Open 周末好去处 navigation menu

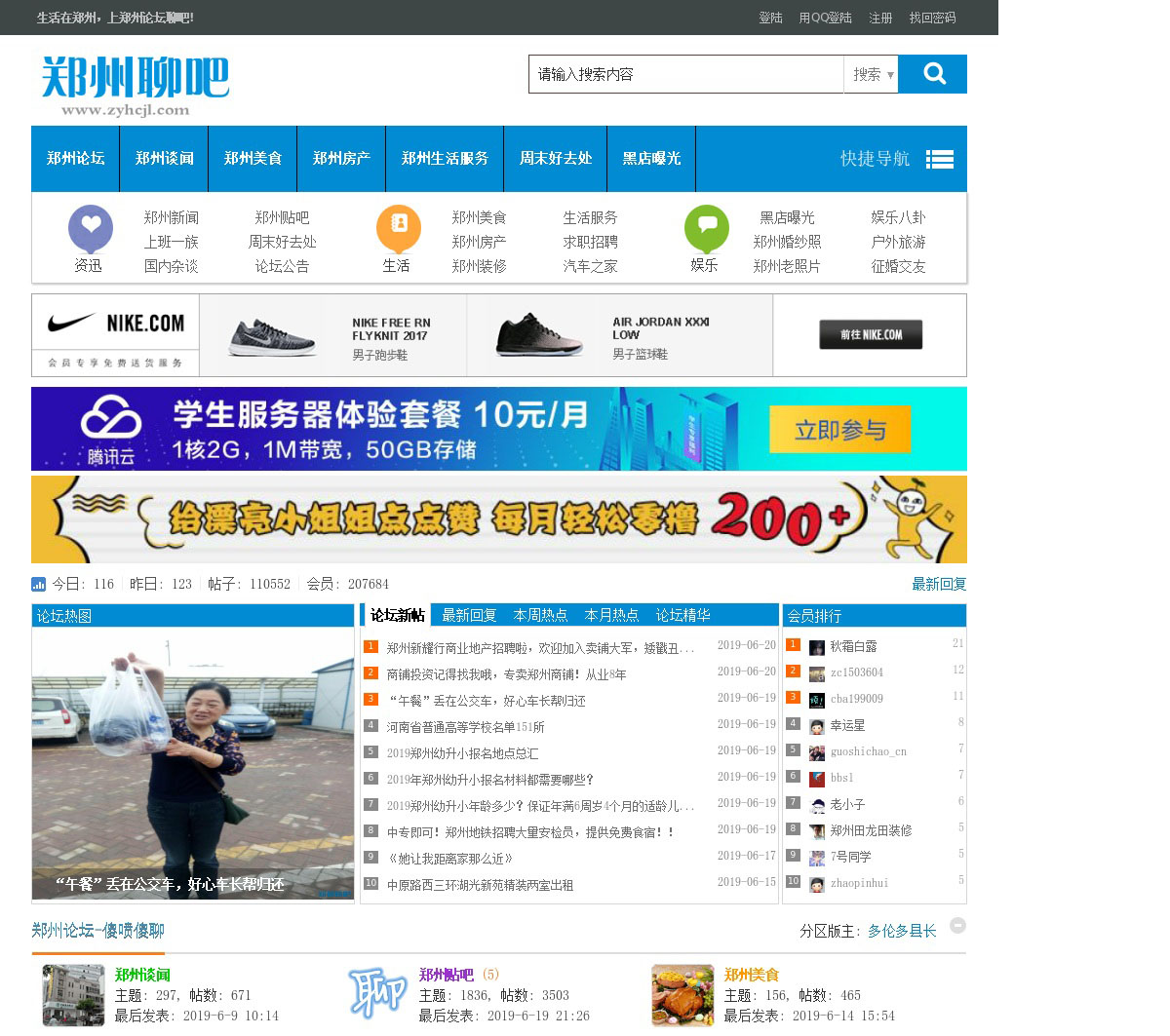pyautogui.click(x=556, y=159)
